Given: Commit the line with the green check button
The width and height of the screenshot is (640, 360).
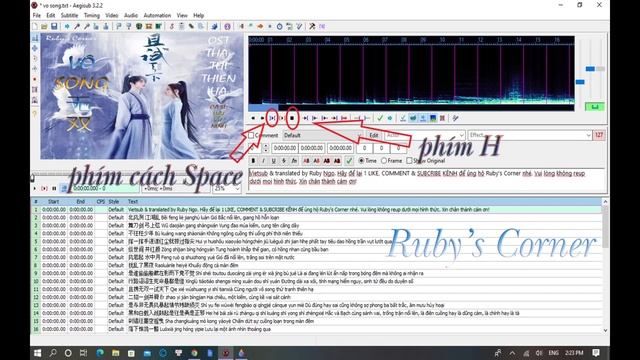Looking at the screenshot, I should pyautogui.click(x=349, y=161).
